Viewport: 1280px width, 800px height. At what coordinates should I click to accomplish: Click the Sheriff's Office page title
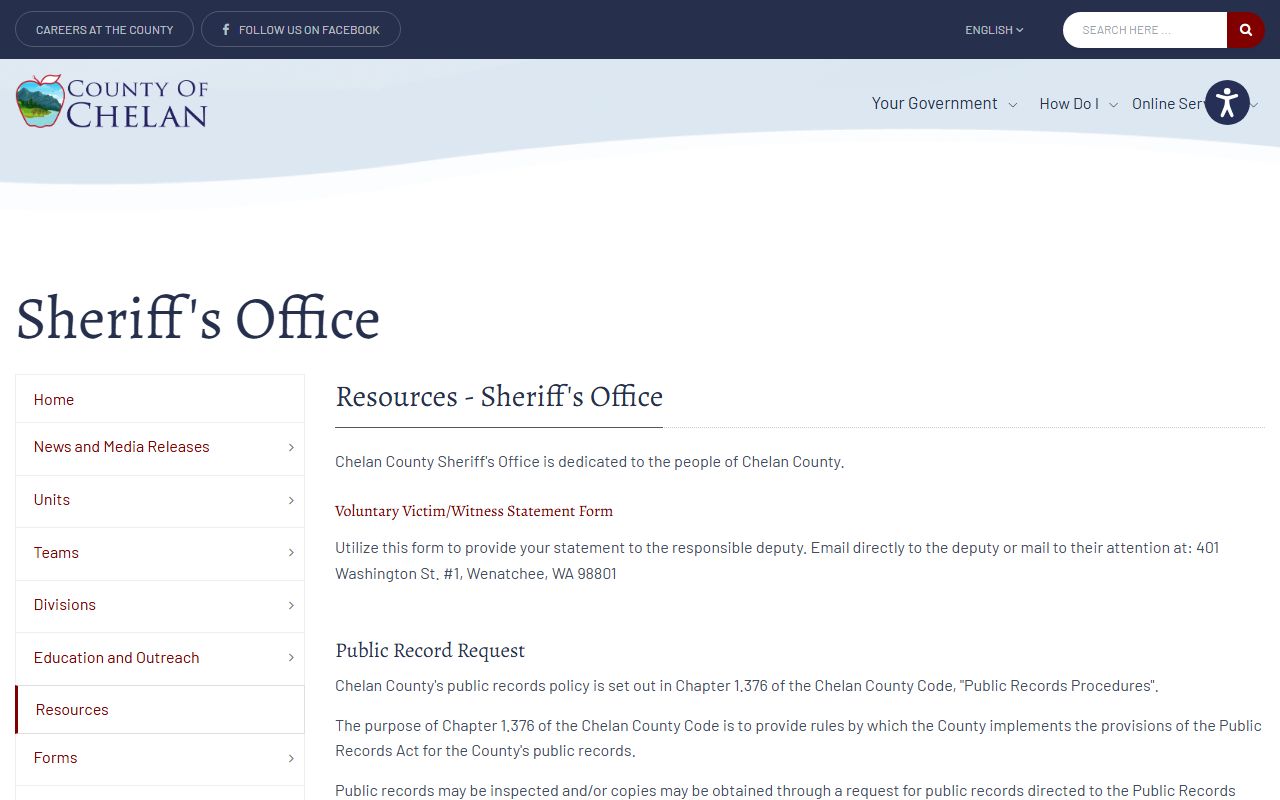point(198,319)
